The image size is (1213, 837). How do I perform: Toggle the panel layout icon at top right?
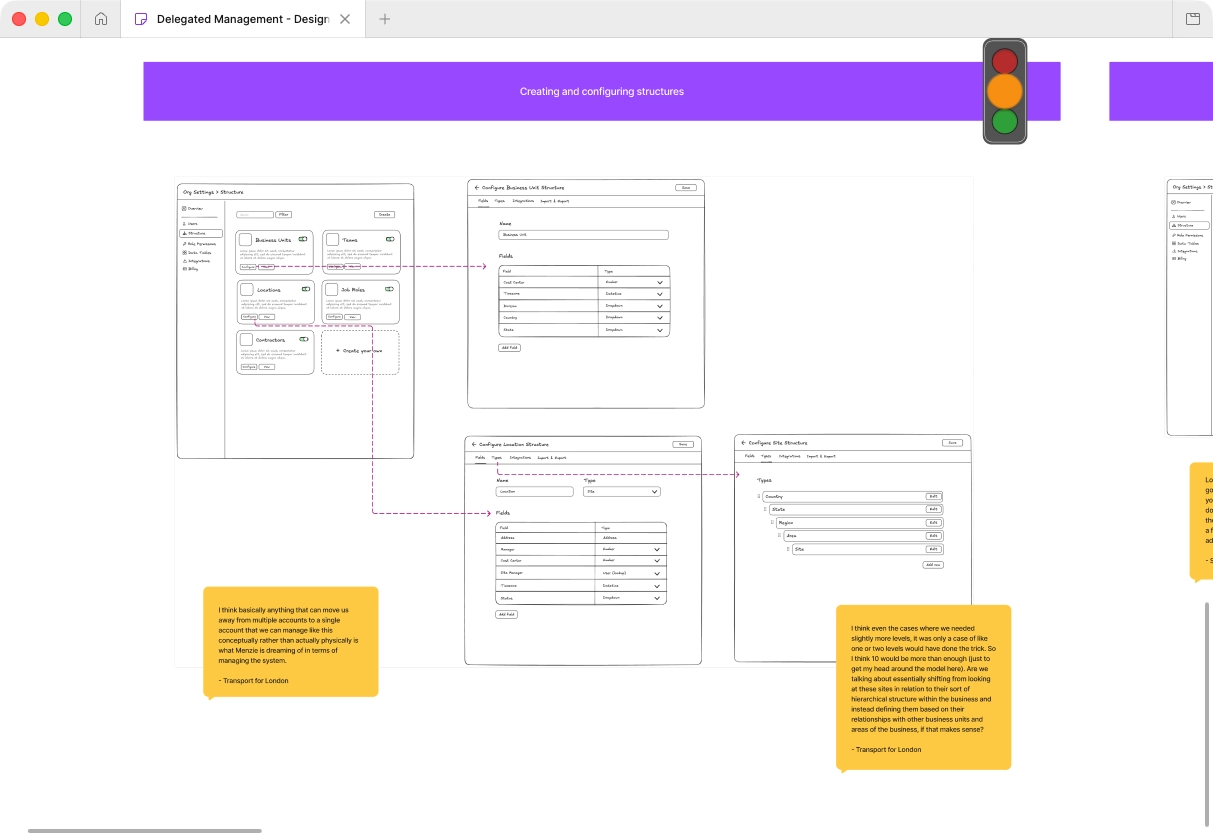(1193, 19)
